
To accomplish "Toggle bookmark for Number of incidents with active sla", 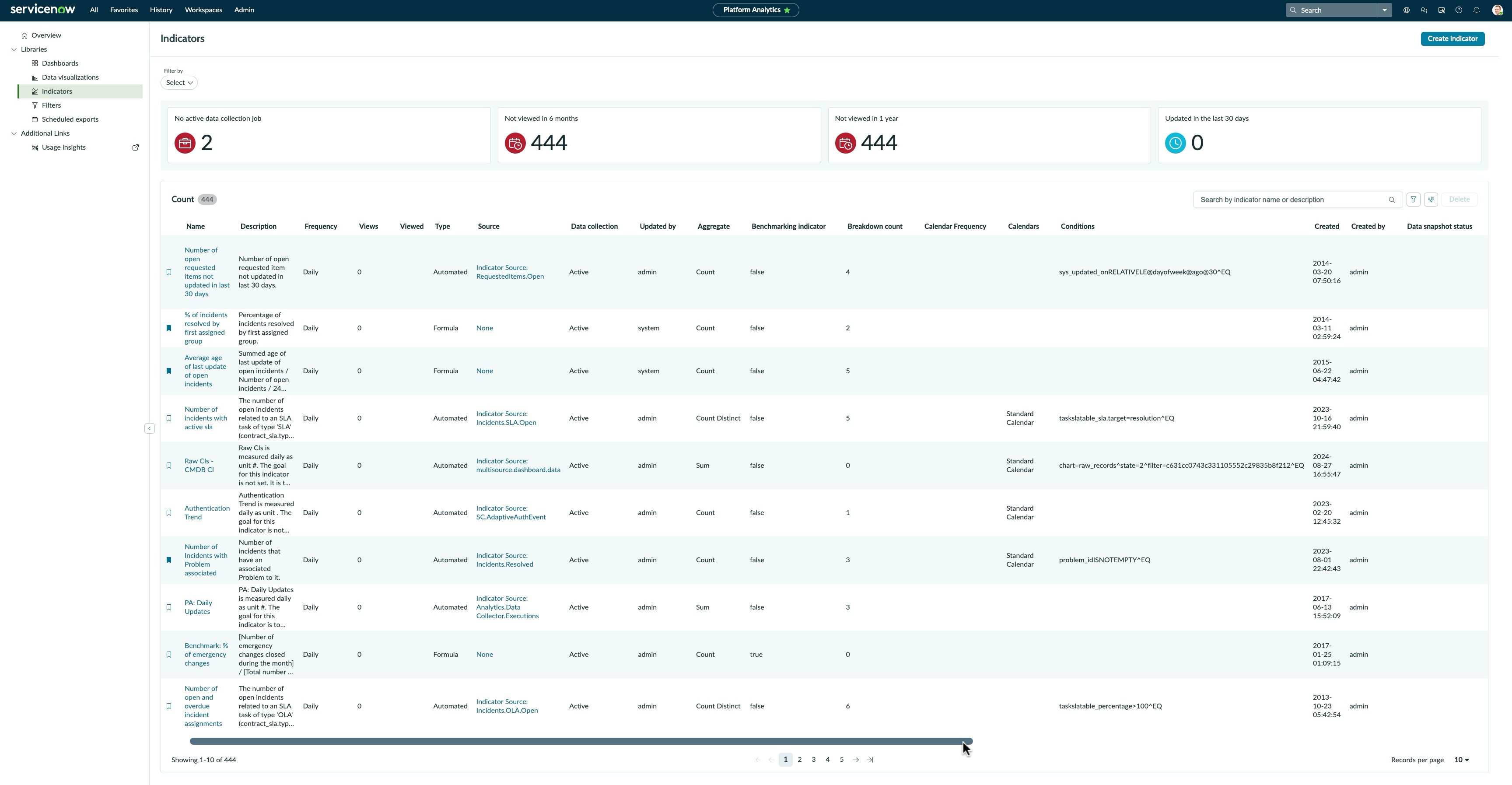I will tap(169, 419).
